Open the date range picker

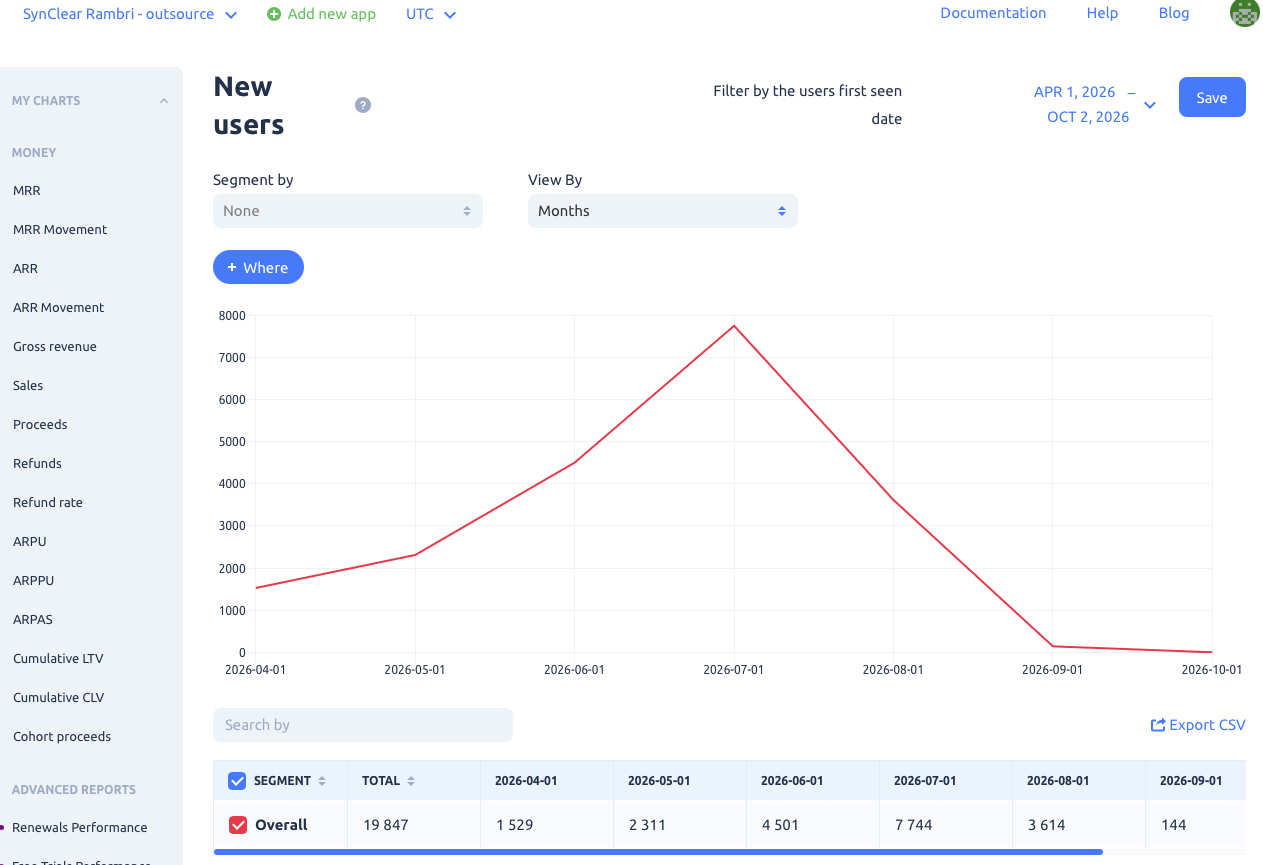tap(1094, 104)
